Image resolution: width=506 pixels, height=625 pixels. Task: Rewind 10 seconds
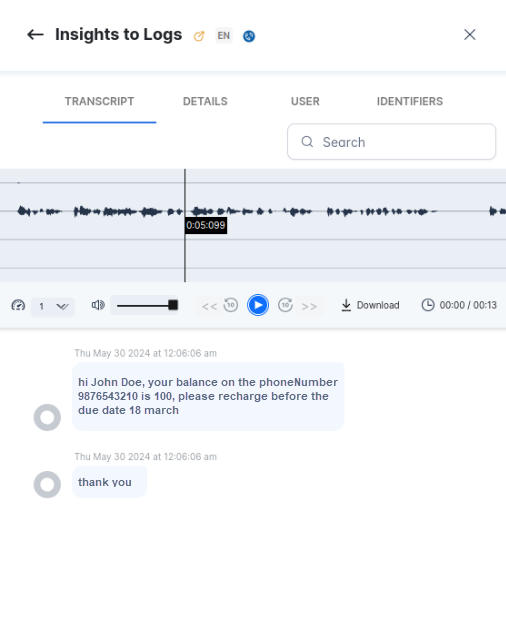231,305
